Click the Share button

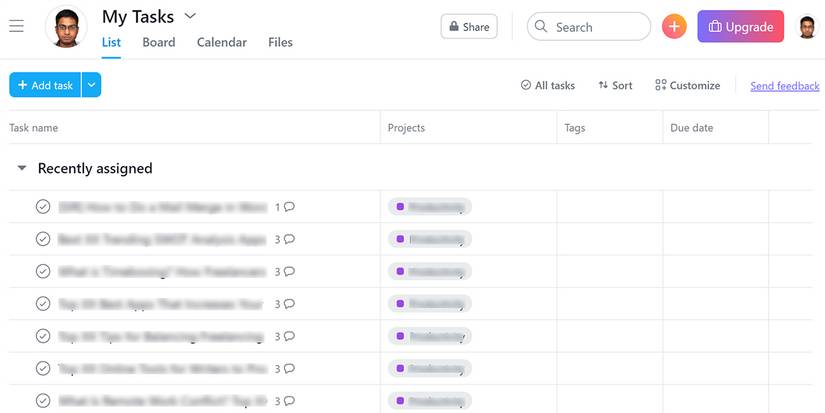(469, 27)
